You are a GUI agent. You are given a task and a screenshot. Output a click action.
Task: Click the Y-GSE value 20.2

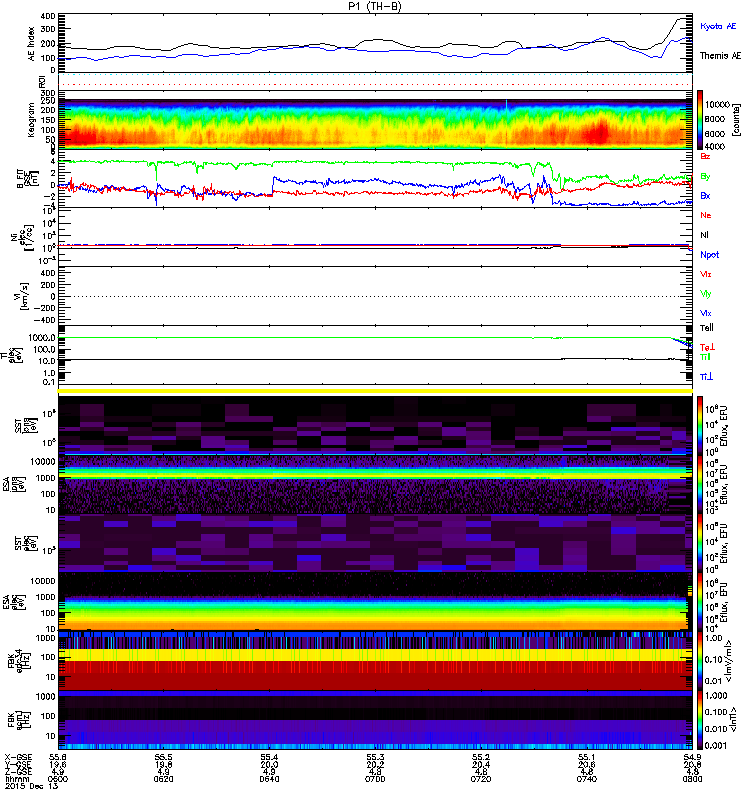pos(375,764)
